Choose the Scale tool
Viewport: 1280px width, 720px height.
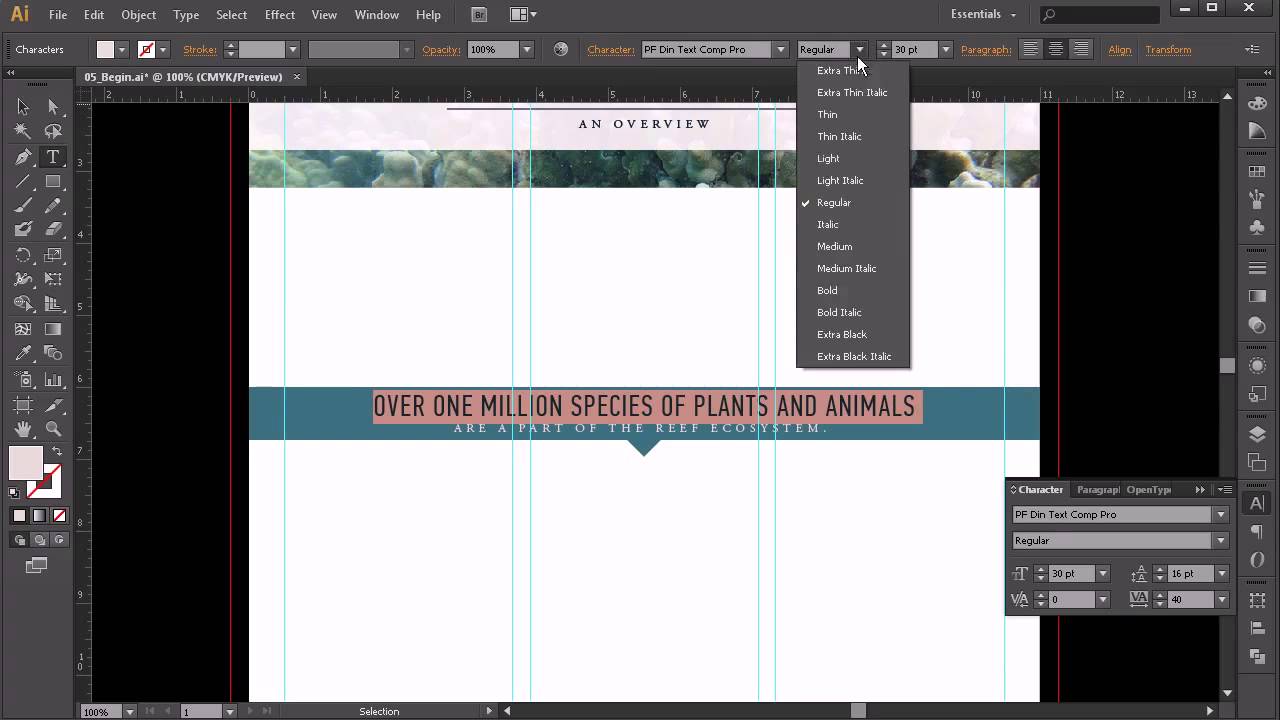click(x=53, y=255)
